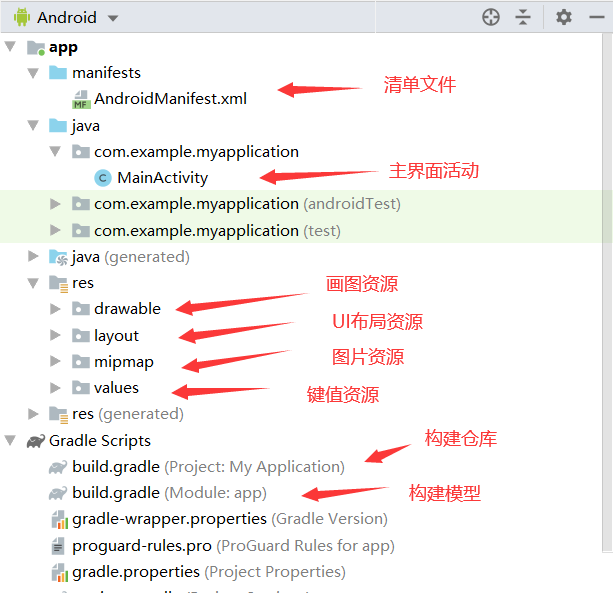
Task: Open proguard-rules.pro file
Action: [233, 546]
